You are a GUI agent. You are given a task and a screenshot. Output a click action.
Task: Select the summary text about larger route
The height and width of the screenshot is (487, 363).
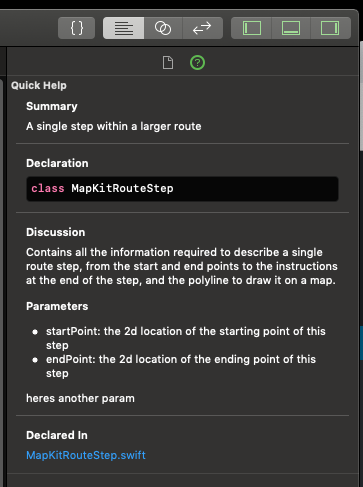tap(114, 127)
